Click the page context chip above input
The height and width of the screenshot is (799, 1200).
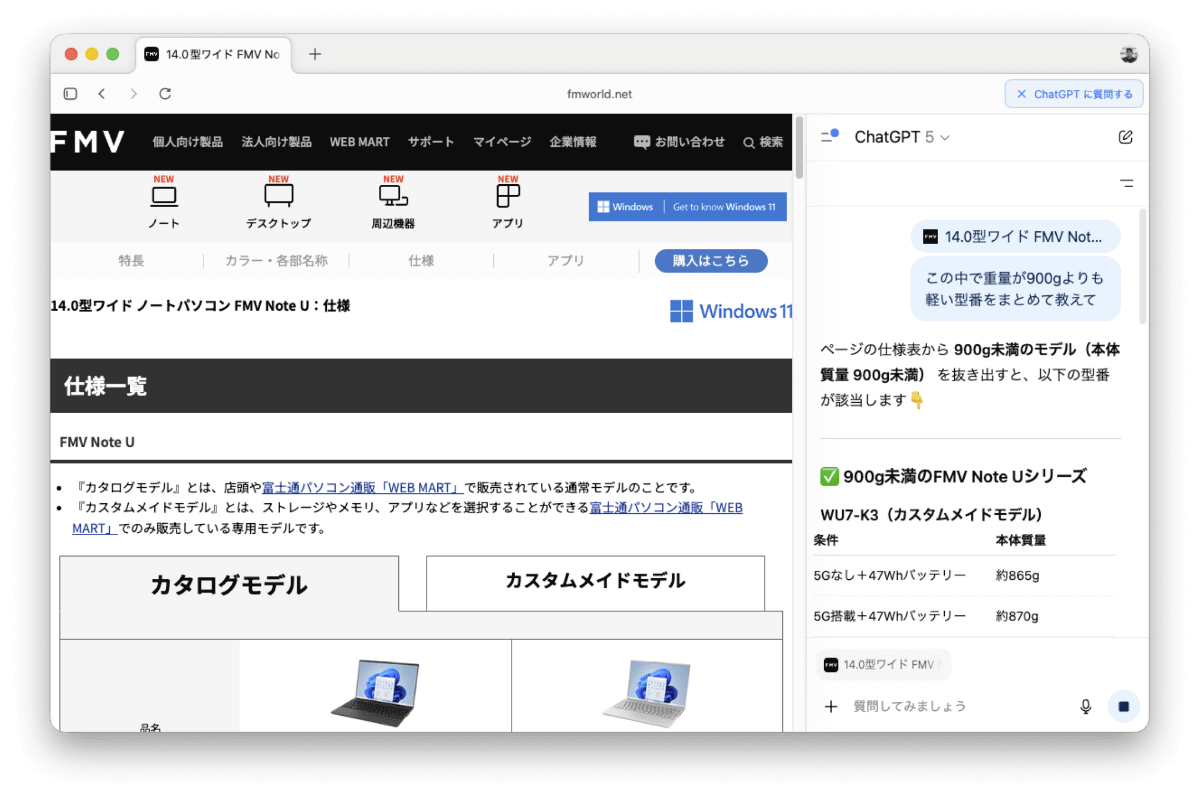(884, 664)
